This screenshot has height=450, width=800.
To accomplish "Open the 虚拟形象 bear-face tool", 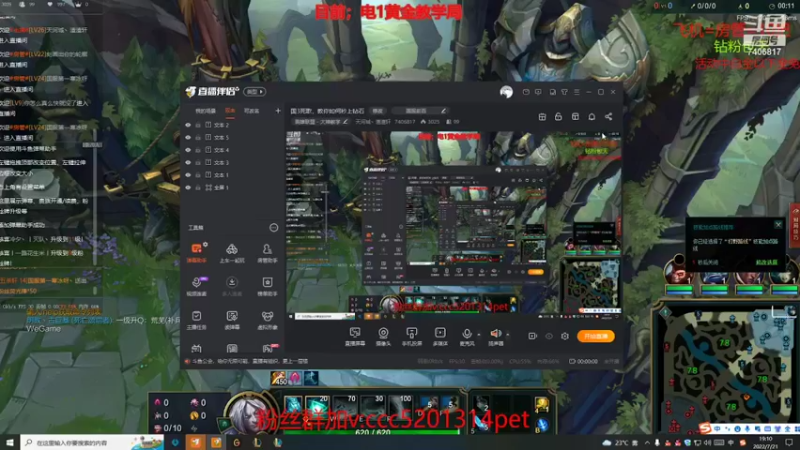I will 267,320.
